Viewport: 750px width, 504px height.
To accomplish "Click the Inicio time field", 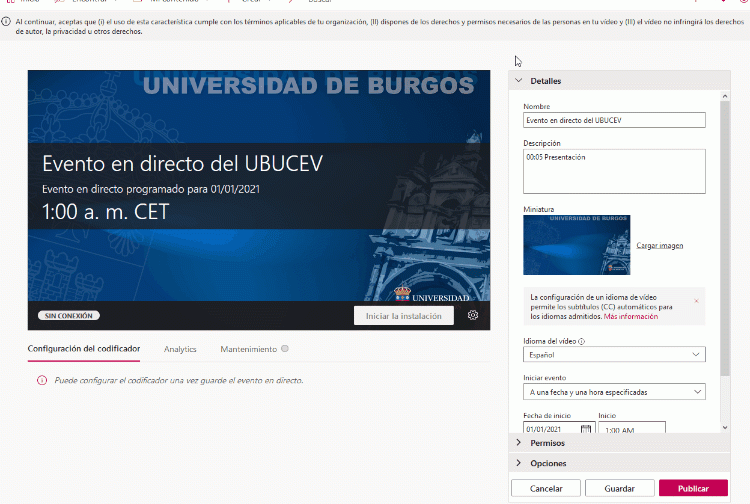I will [x=632, y=428].
